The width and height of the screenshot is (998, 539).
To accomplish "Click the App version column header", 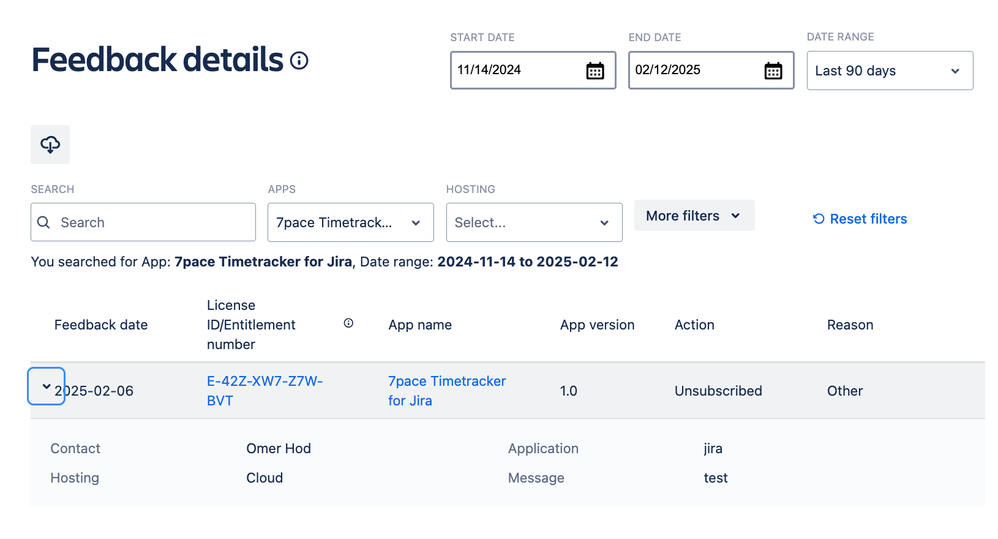I will pos(597,325).
